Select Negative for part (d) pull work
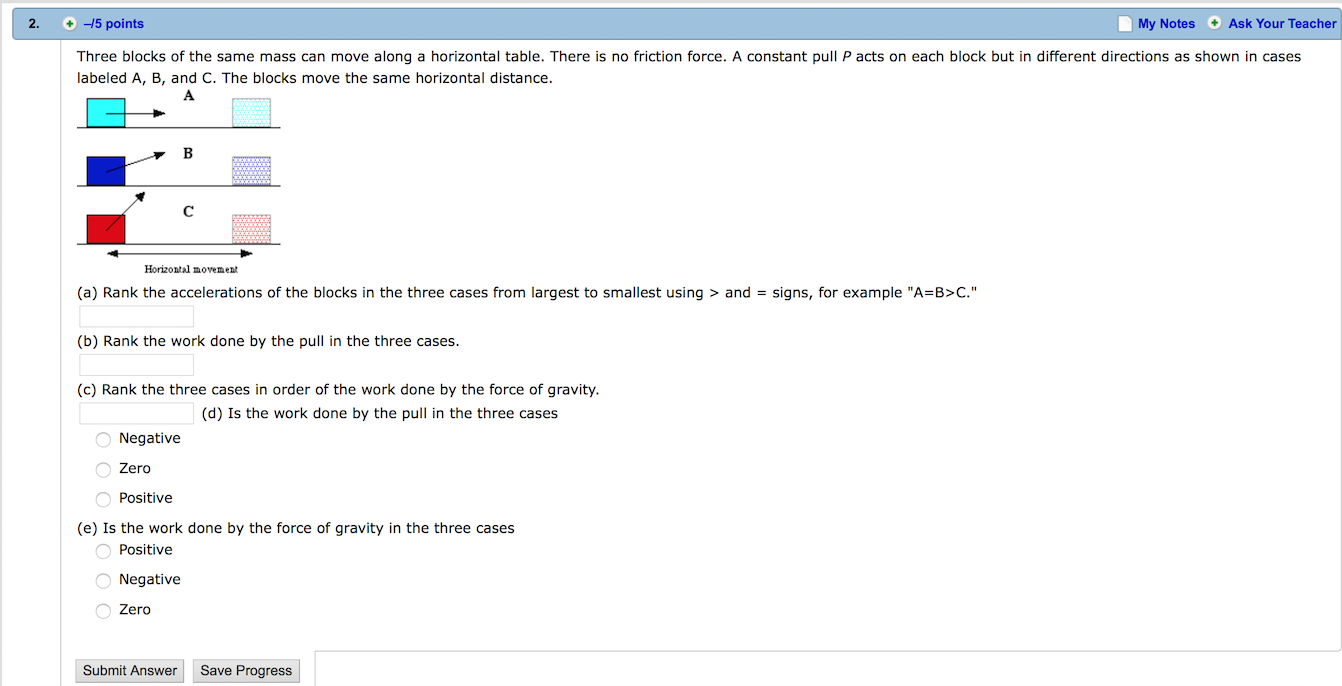 (104, 439)
